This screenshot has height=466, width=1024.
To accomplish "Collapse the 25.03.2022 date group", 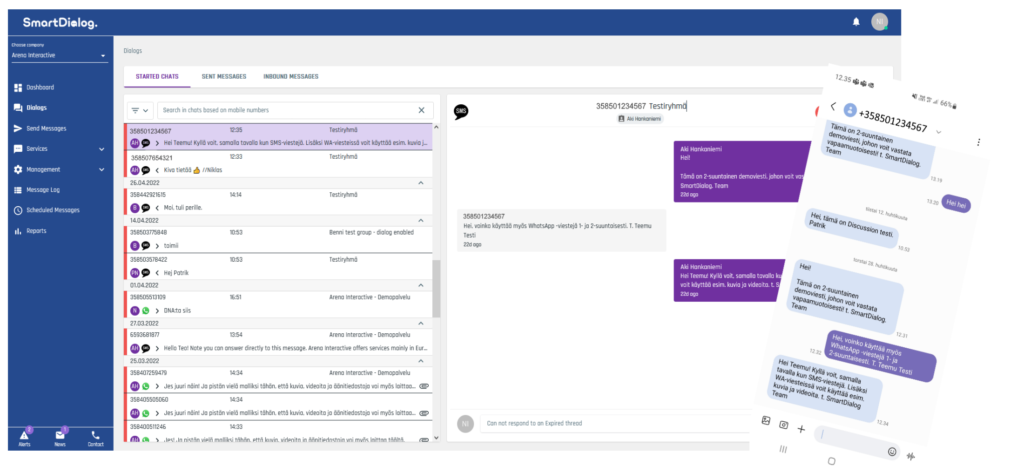I will tap(421, 361).
